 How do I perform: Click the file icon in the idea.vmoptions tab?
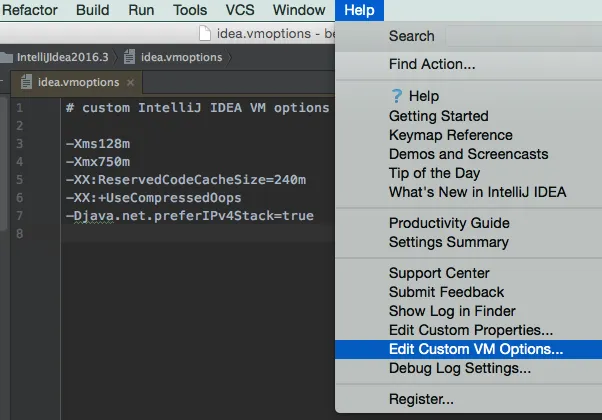[x=26, y=82]
